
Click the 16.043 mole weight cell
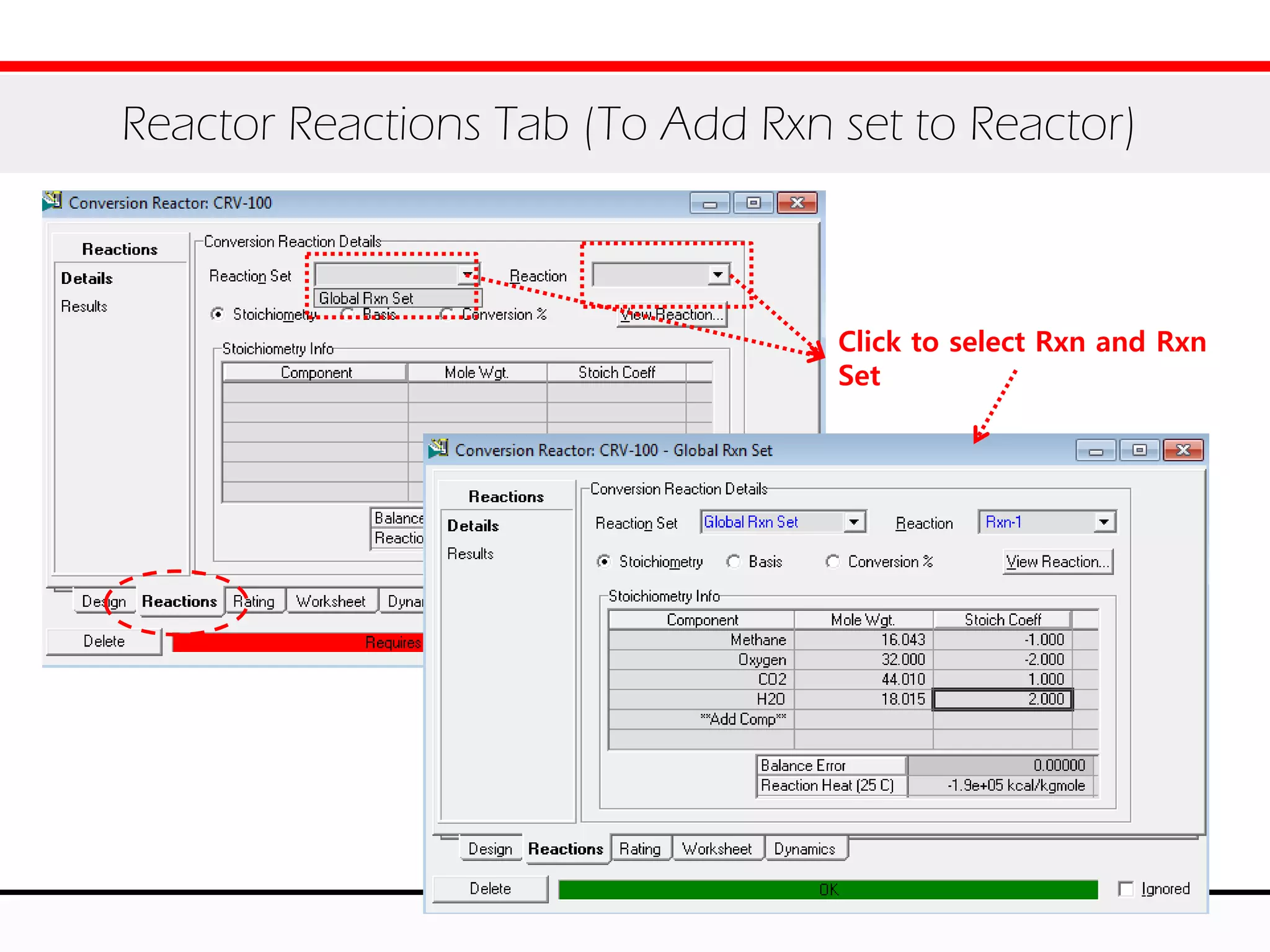[863, 640]
